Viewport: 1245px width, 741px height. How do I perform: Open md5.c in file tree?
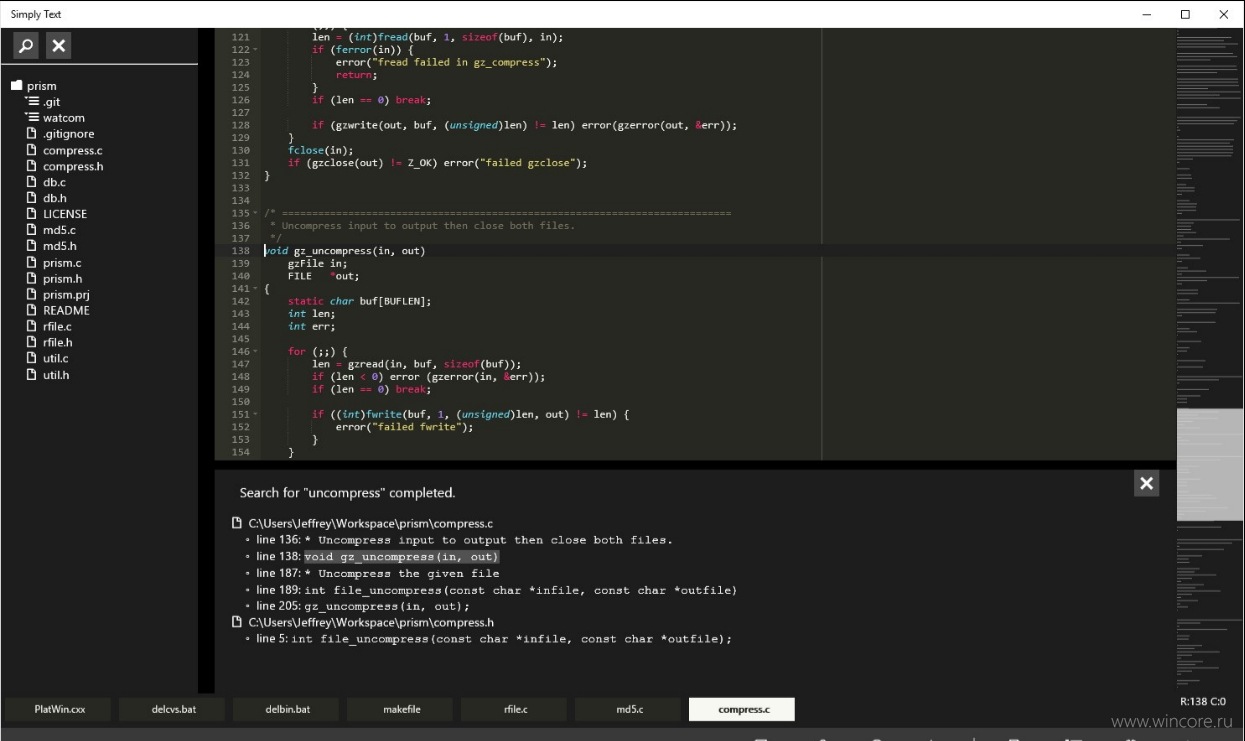[59, 230]
